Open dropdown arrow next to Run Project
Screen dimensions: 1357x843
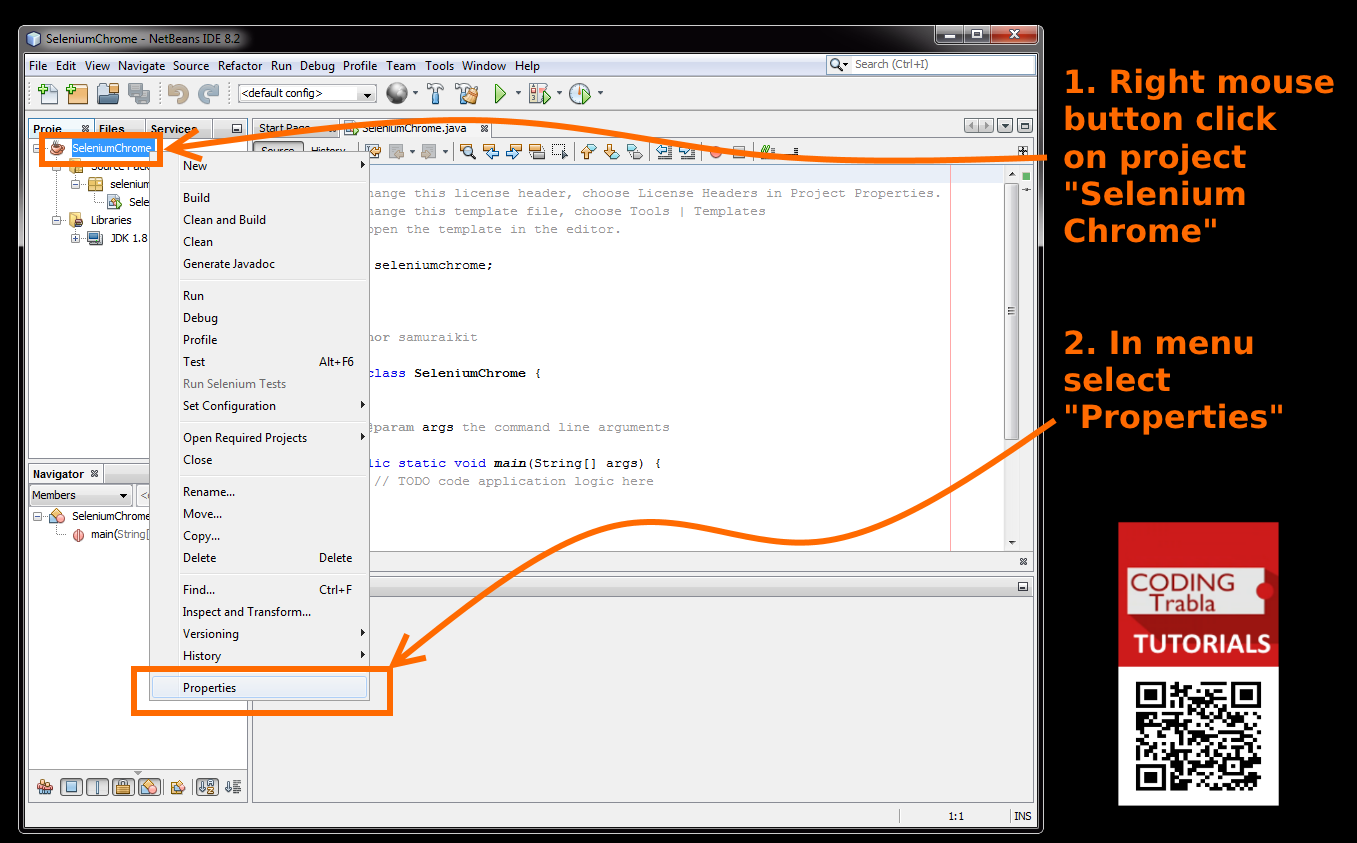pyautogui.click(x=518, y=93)
